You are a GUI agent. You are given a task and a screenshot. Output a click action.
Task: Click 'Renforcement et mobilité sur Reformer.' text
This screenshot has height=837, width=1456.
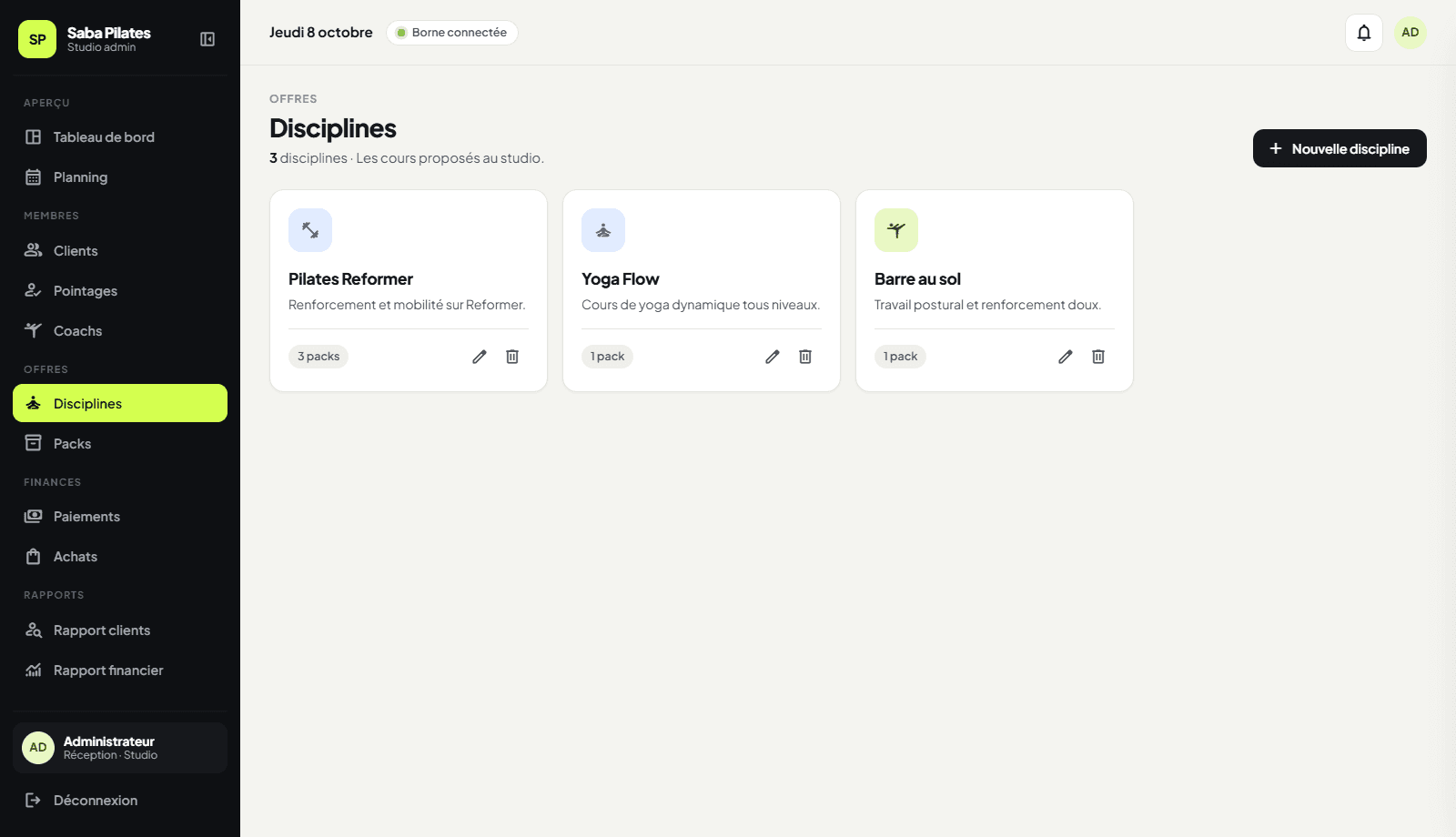point(407,305)
